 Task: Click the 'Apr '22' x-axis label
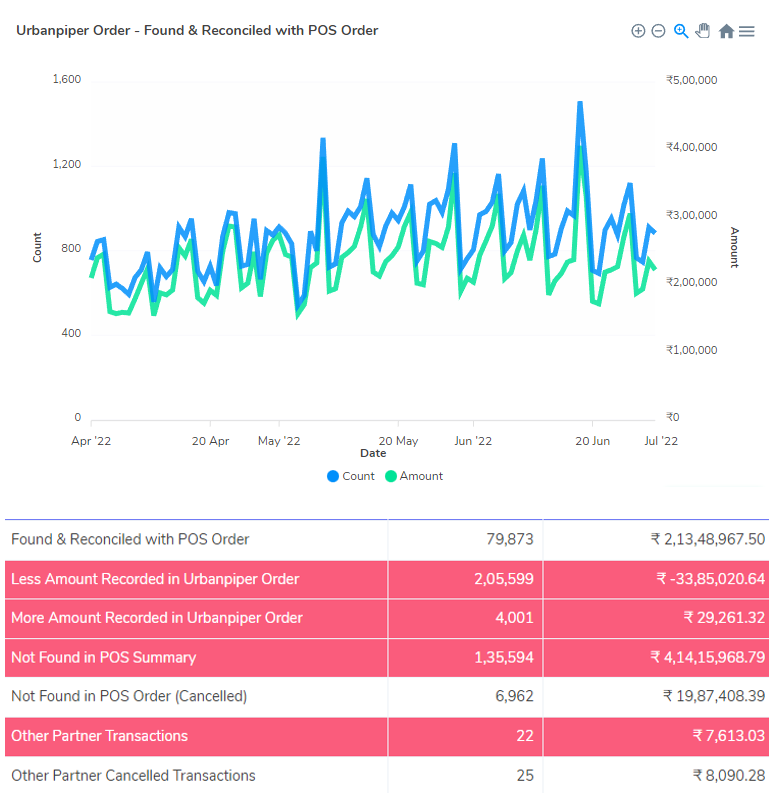[x=91, y=441]
